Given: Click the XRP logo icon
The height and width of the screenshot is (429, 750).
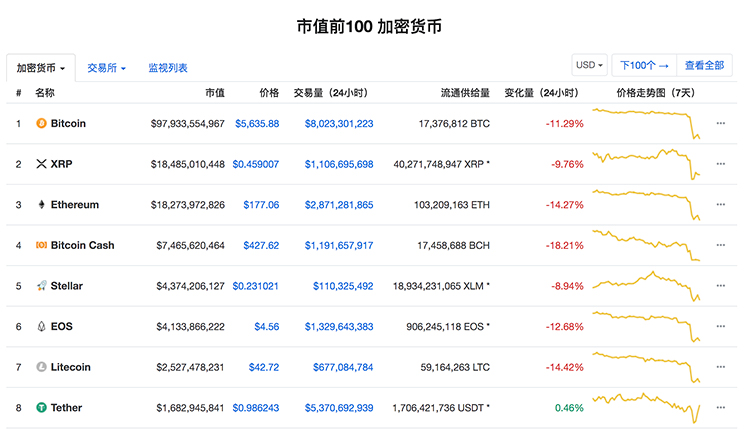Looking at the screenshot, I should [41, 164].
